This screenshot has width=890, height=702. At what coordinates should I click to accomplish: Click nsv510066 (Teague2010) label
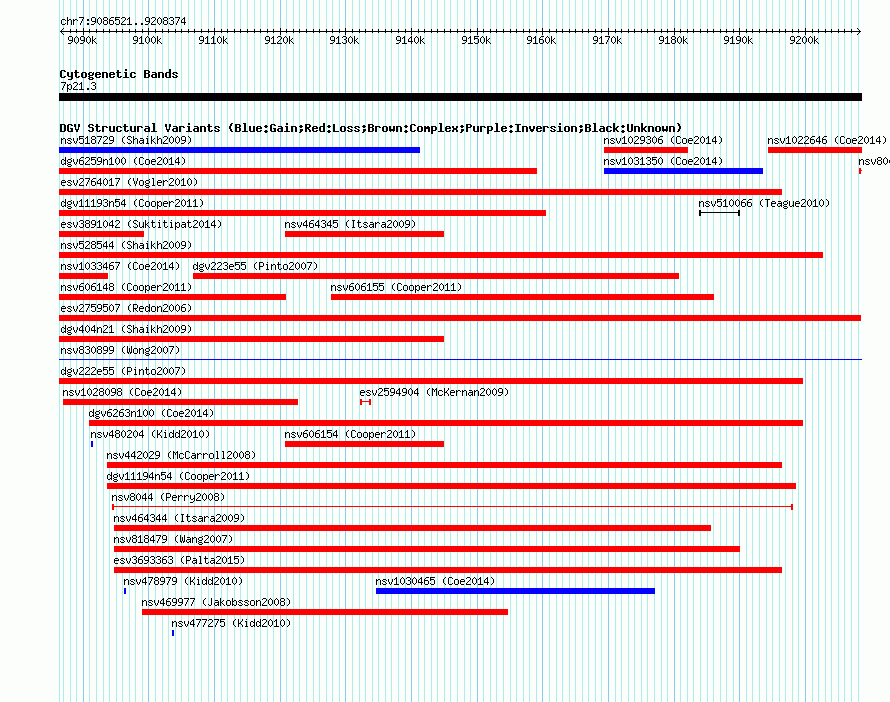(x=764, y=203)
